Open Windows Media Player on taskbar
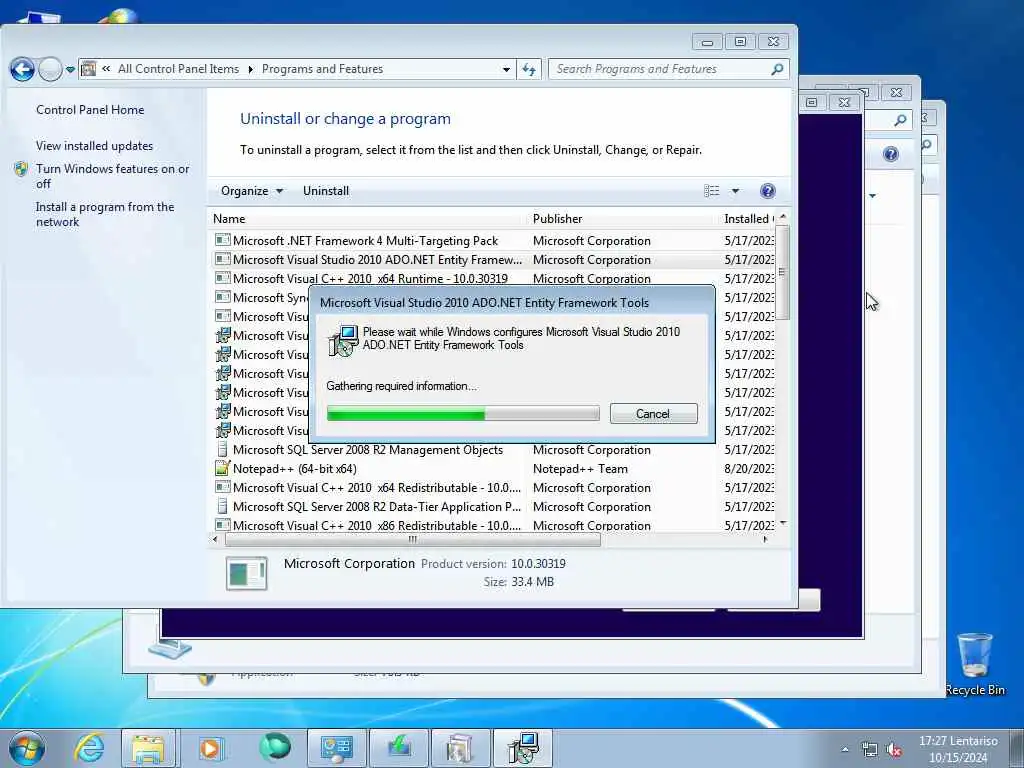Screen dimensions: 1024x768 point(211,748)
